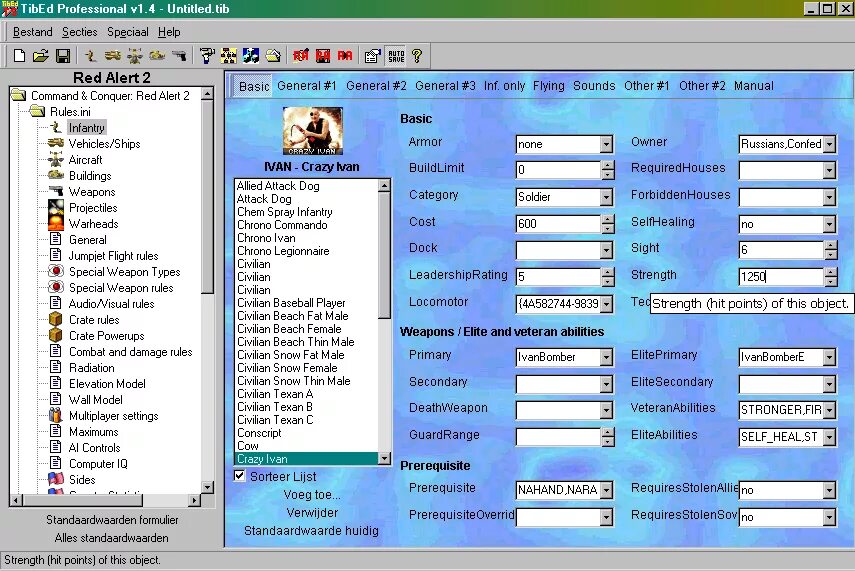Image resolution: width=855 pixels, height=571 pixels.
Task: Select Vehicles/Ships in the tree
Action: click(x=104, y=143)
